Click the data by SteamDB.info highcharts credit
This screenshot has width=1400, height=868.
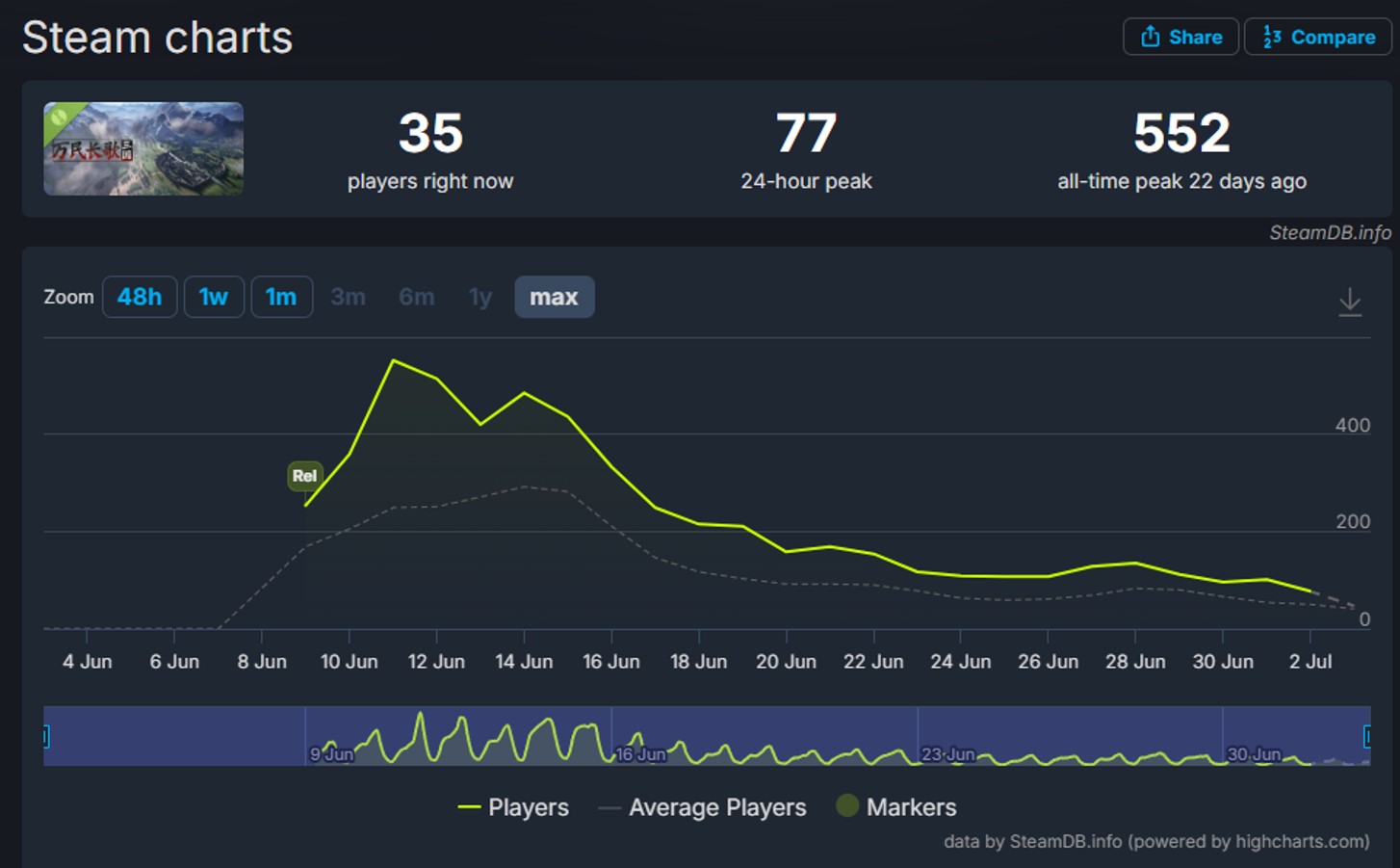pyautogui.click(x=1155, y=841)
